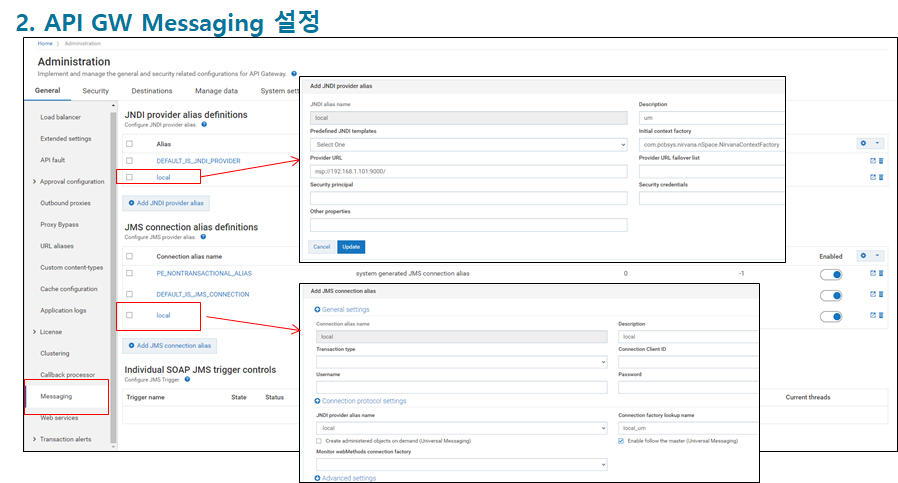Toggle the PE_NONTRANSACTIONAL_ALIAS enabled switch
This screenshot has height=483, width=898.
[x=832, y=273]
